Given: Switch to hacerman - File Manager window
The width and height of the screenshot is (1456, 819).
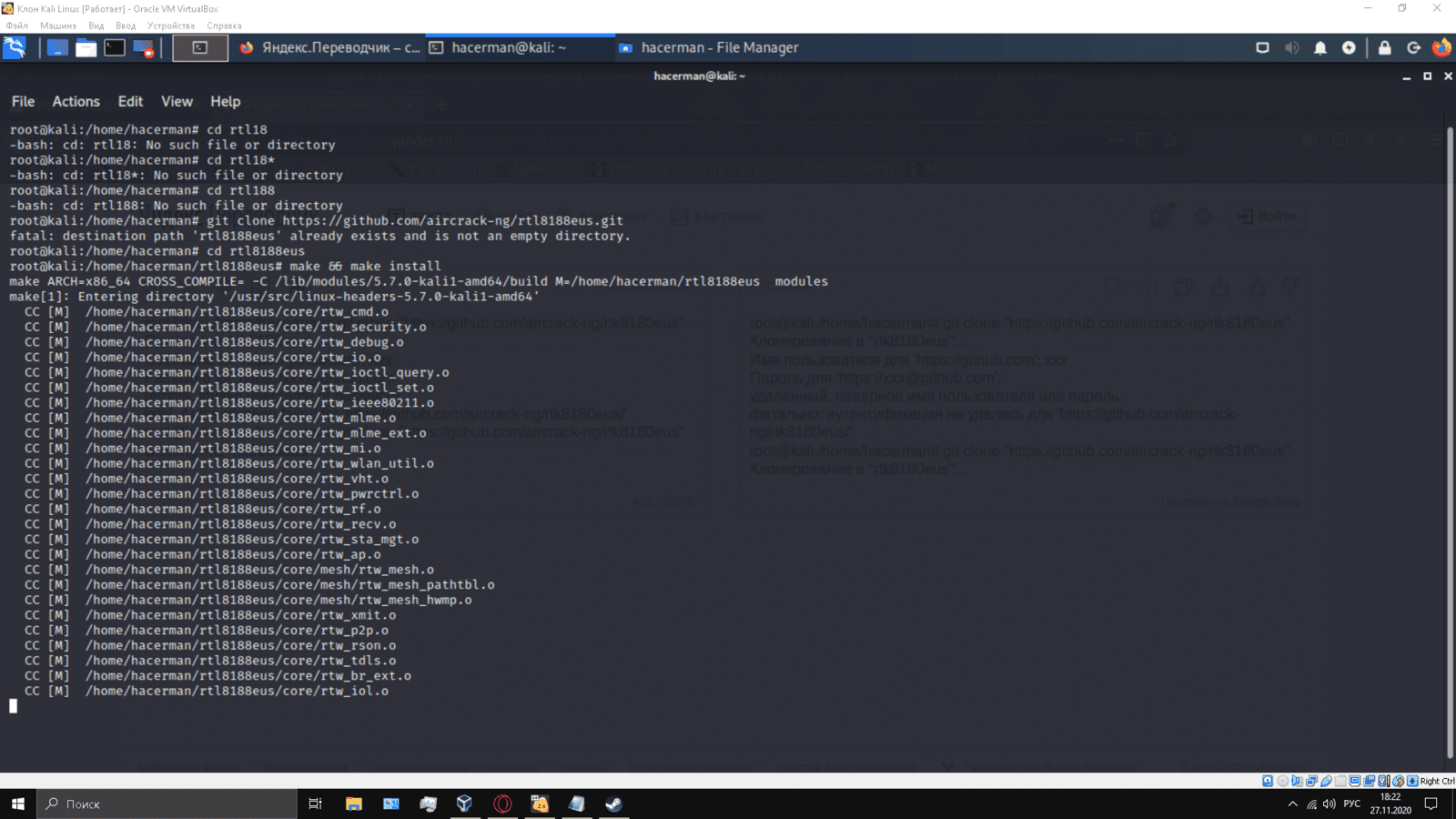Looking at the screenshot, I should 709,47.
